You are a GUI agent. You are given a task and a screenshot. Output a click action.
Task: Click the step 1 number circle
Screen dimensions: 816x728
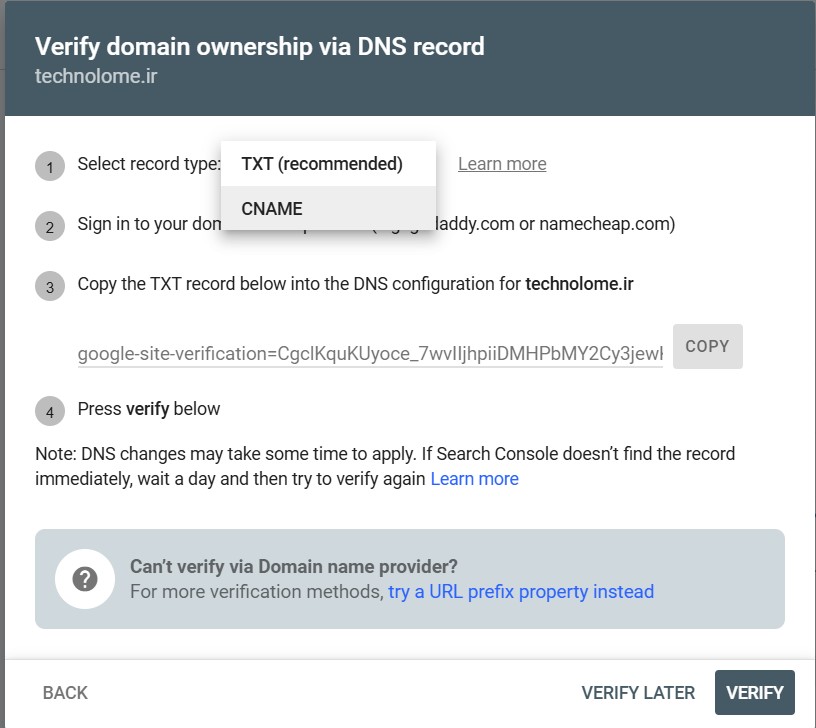50,166
